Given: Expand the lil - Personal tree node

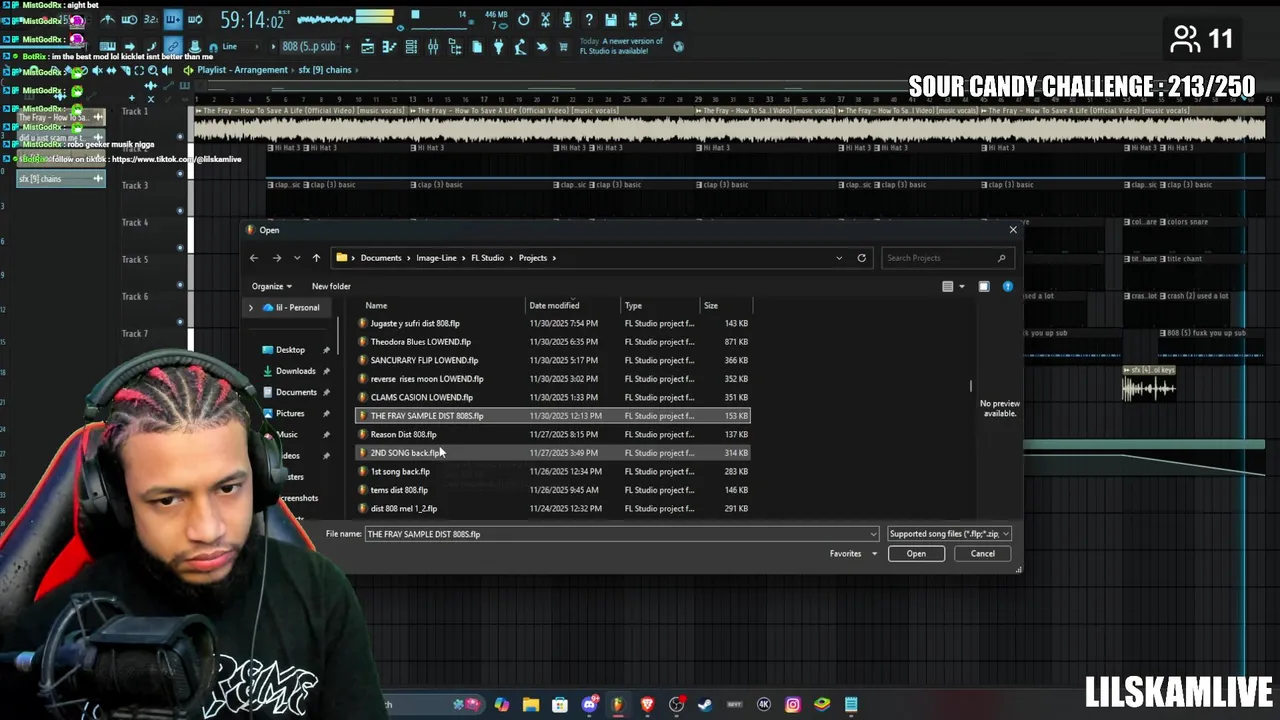Looking at the screenshot, I should 251,308.
